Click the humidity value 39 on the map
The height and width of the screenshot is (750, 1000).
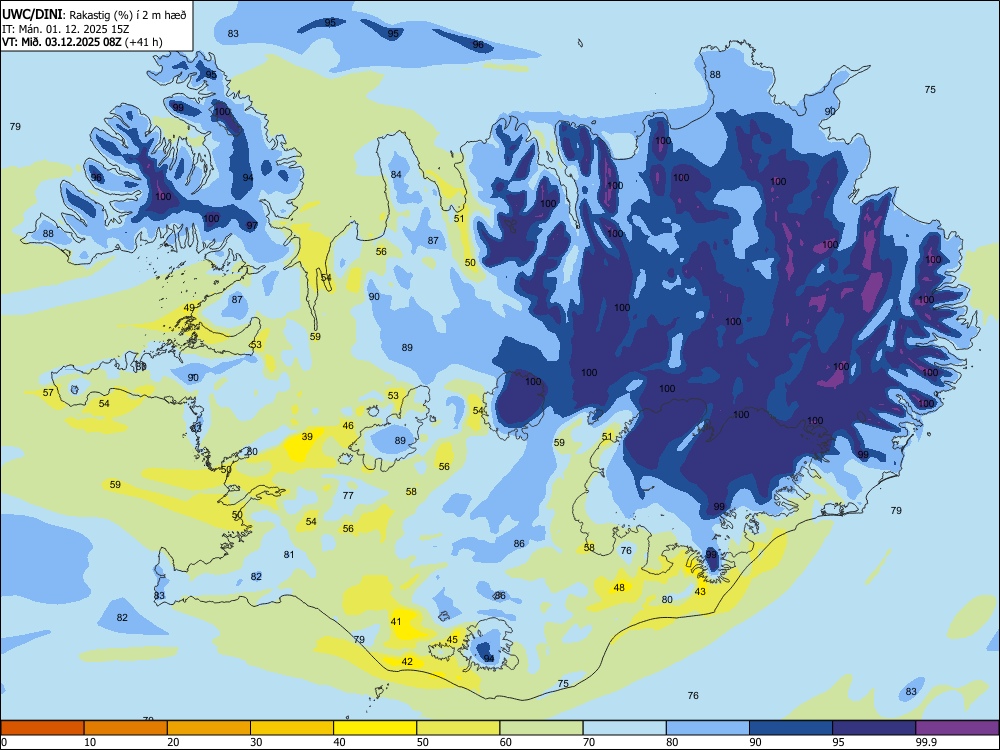[x=307, y=436]
